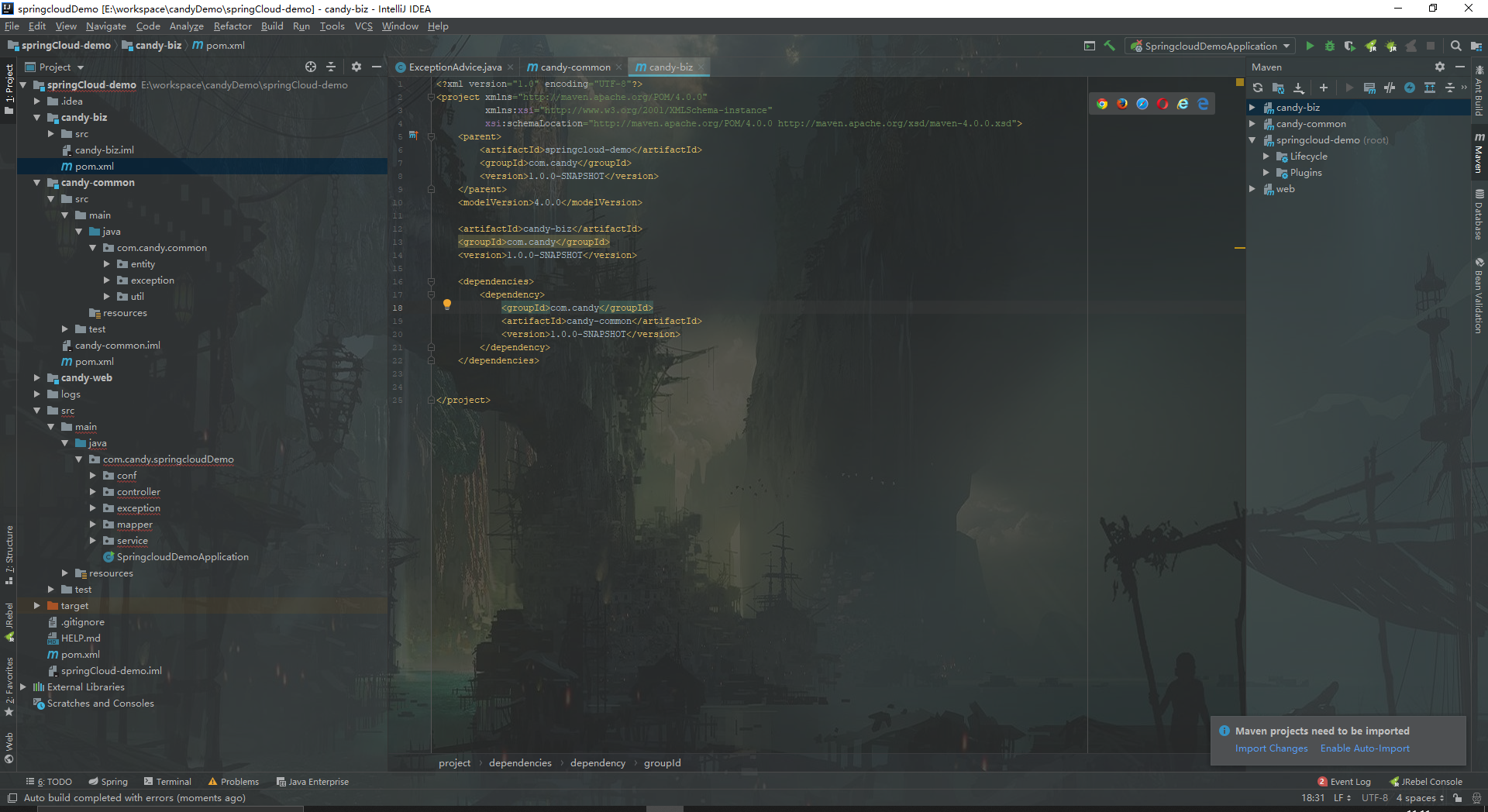Run SpringcloudDemoApplication with green play icon
Image resolution: width=1488 pixels, height=812 pixels.
coord(1310,46)
